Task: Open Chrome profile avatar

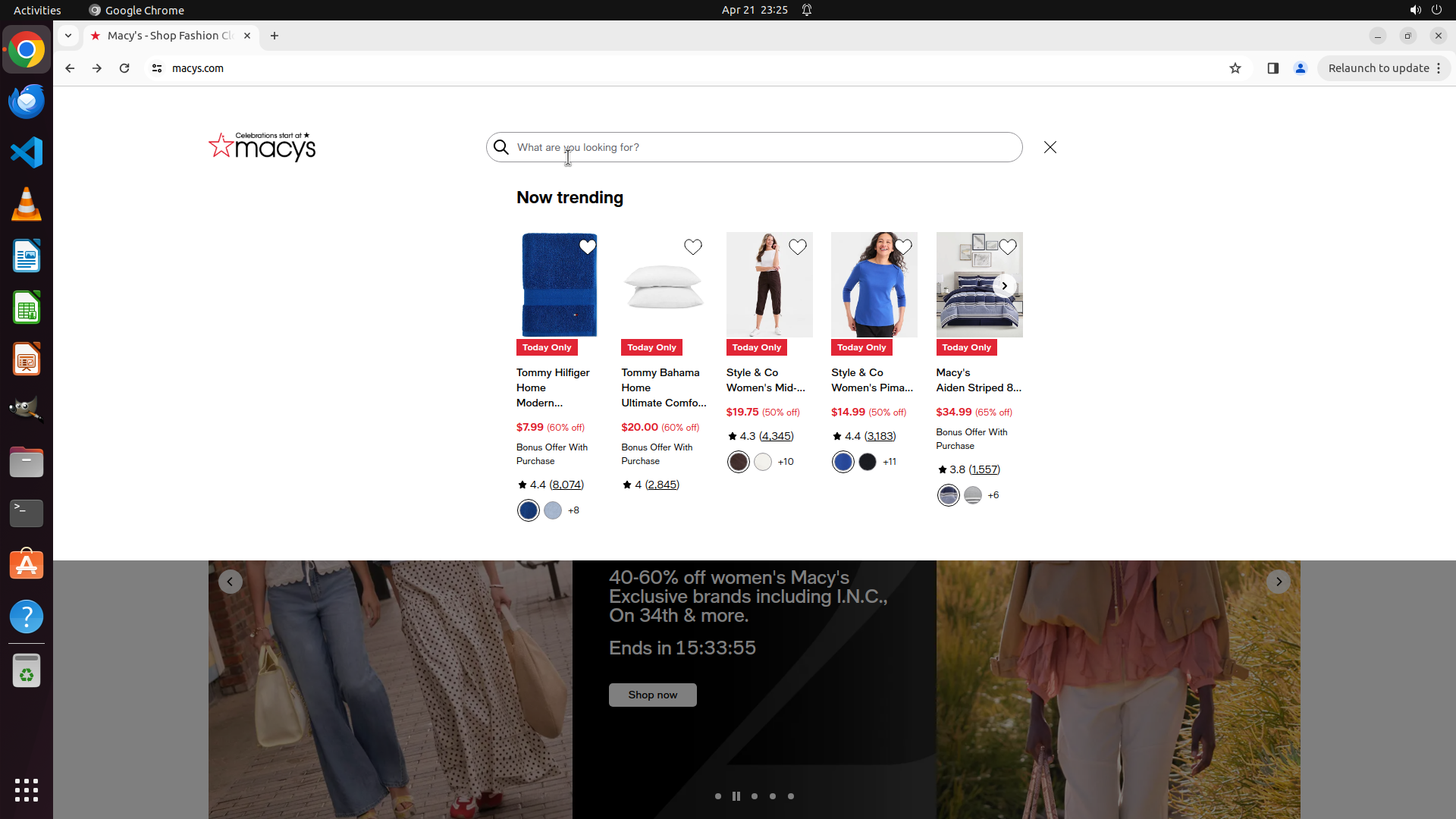Action: pyautogui.click(x=1300, y=68)
